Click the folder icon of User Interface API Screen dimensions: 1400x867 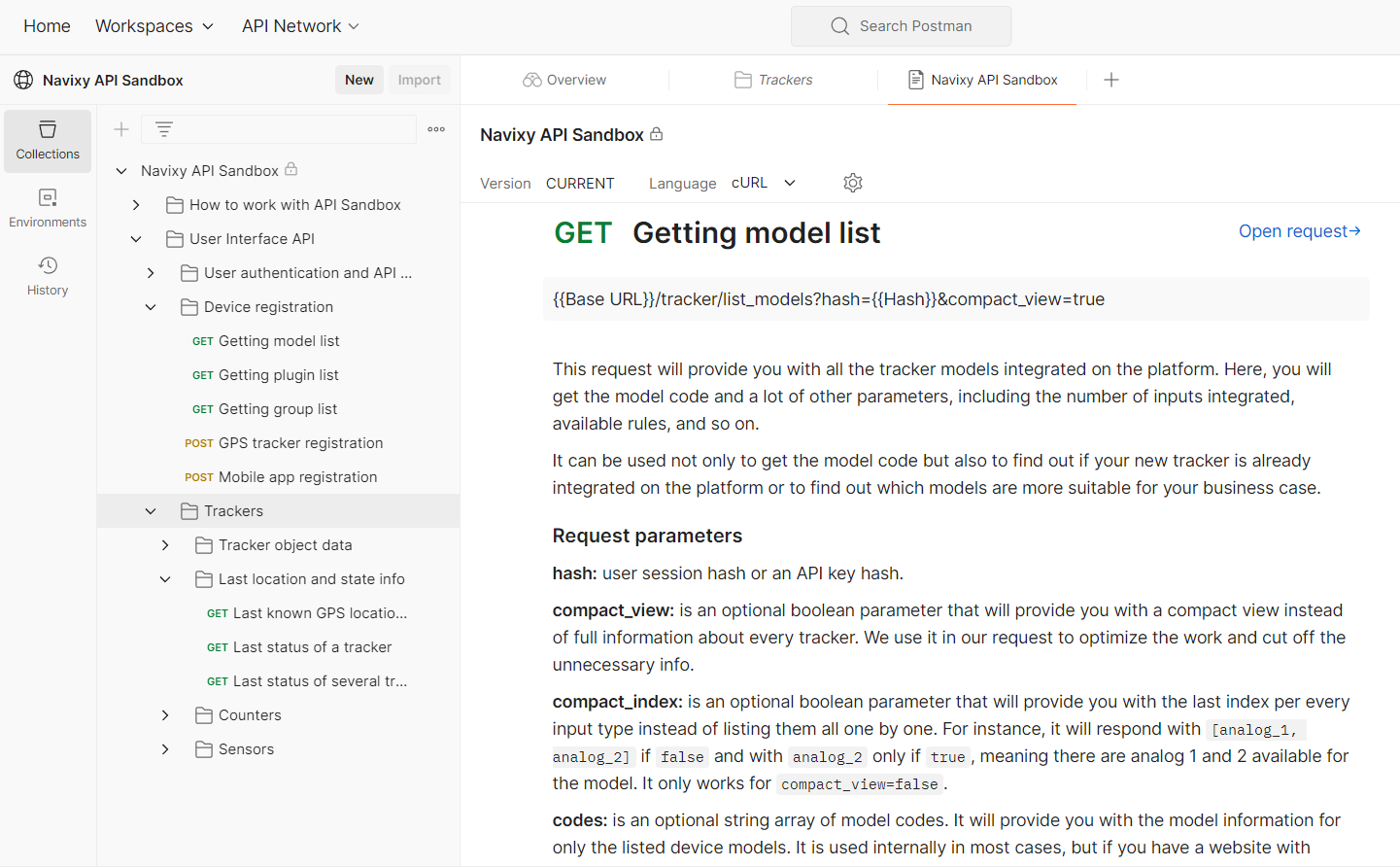[175, 239]
